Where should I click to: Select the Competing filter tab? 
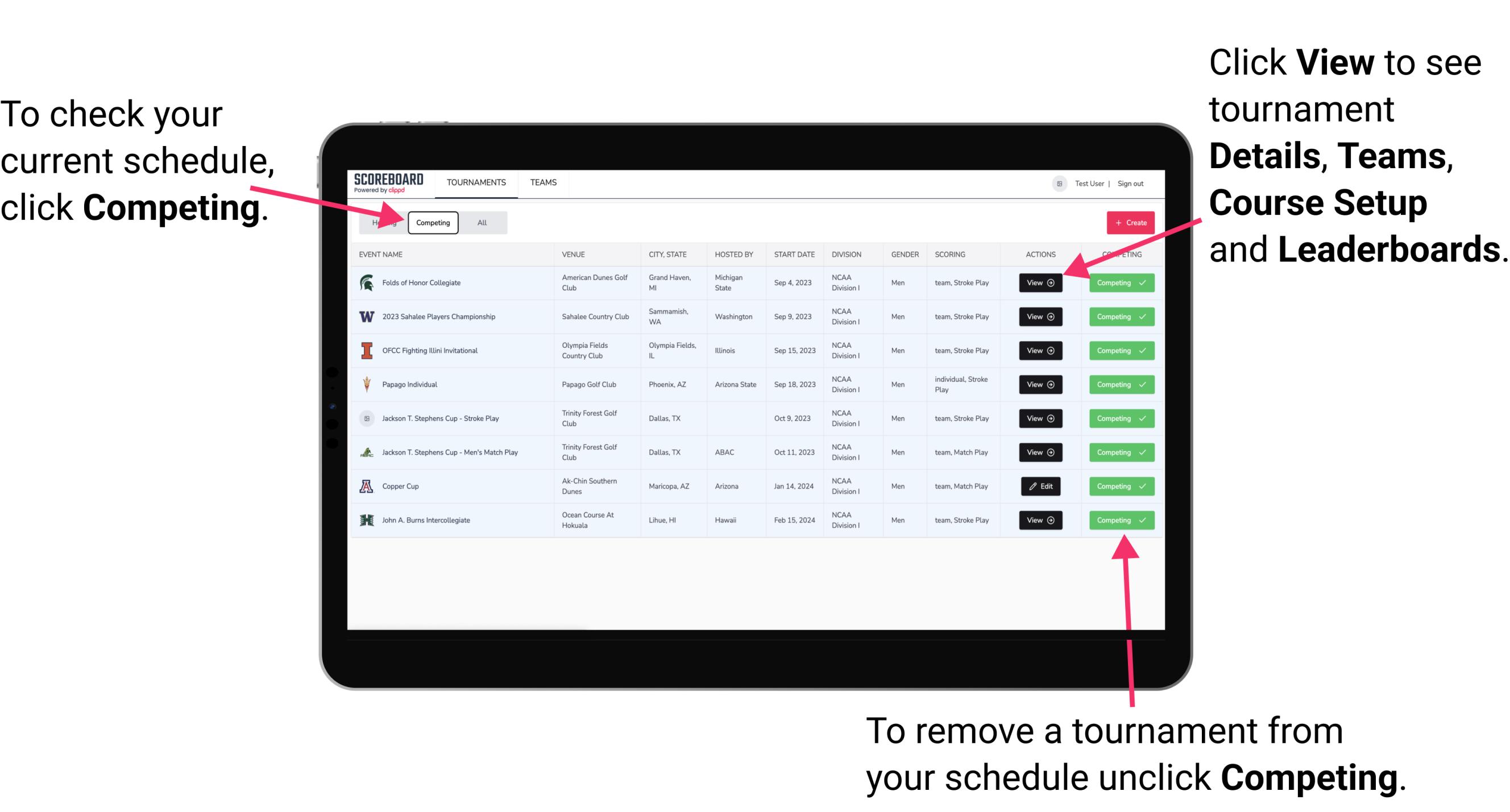pos(432,222)
